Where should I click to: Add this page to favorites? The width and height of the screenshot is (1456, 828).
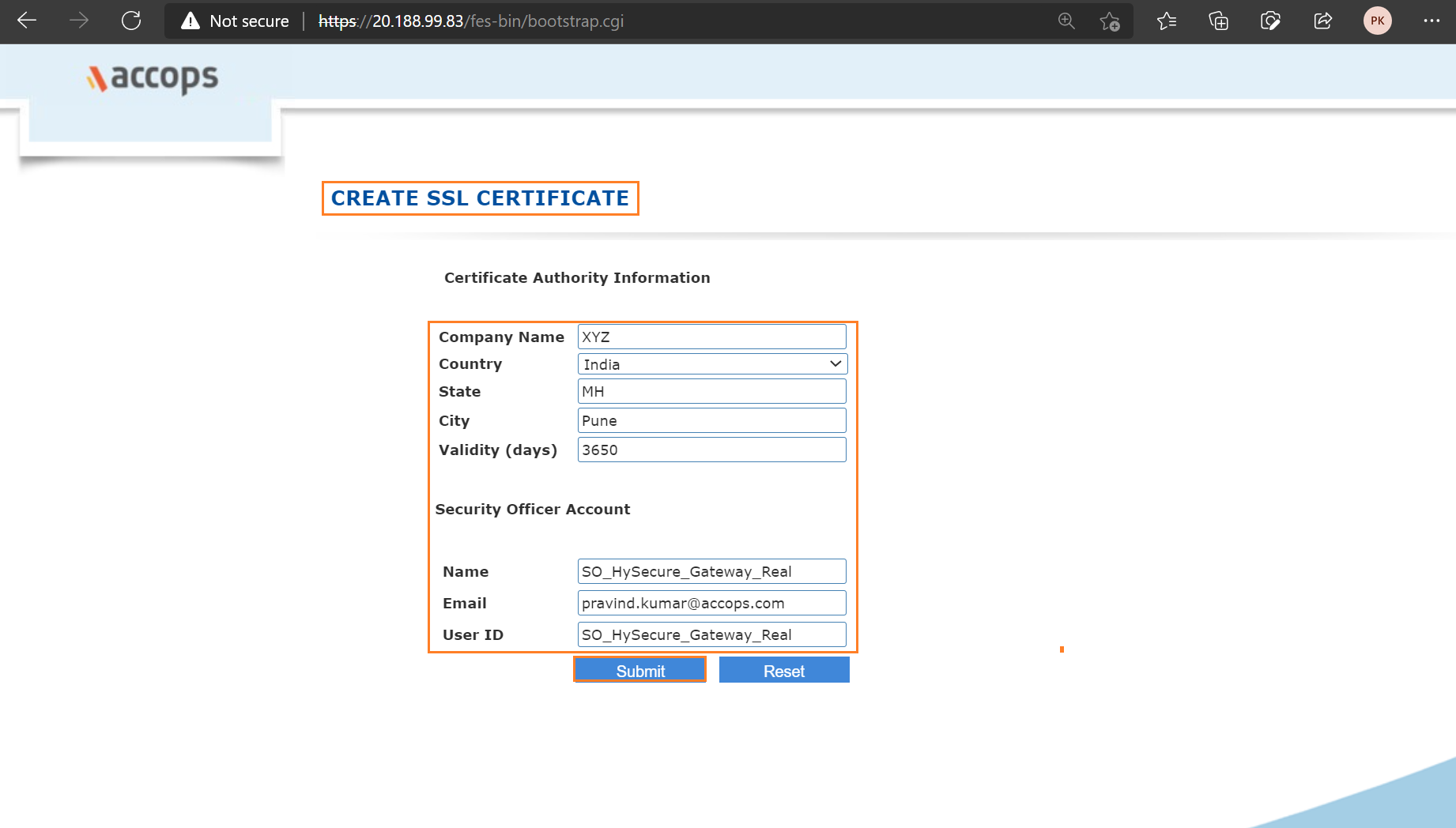click(x=1110, y=21)
